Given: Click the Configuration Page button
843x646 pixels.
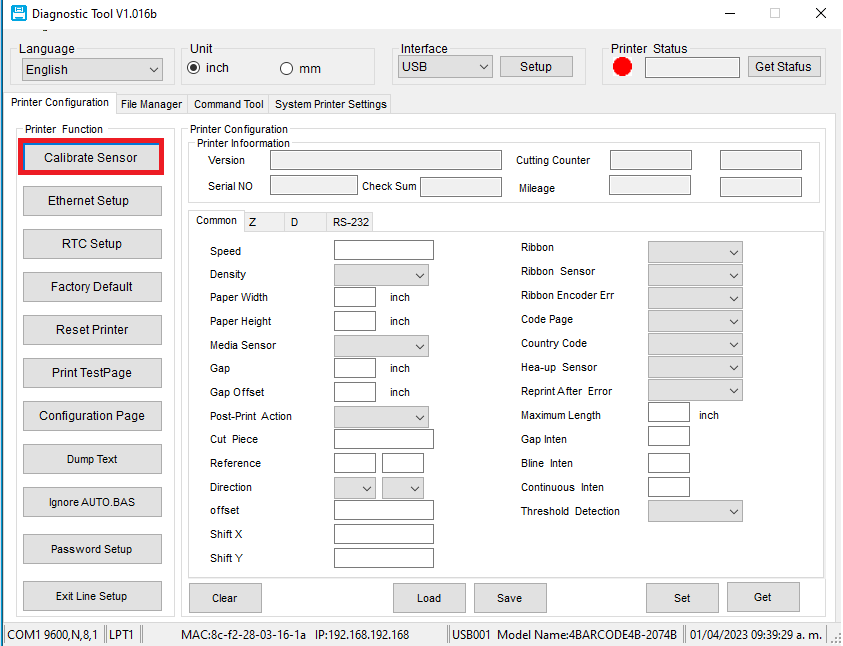Looking at the screenshot, I should point(92,416).
